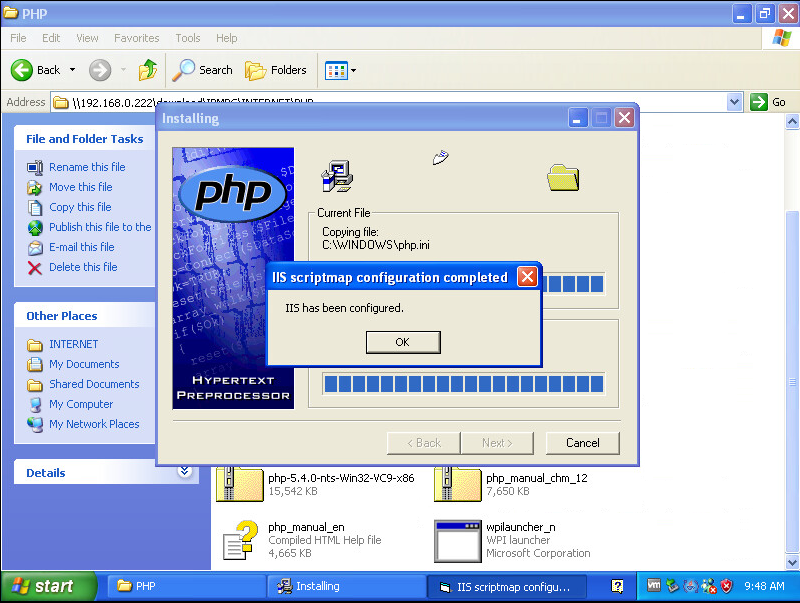Switch to the PHP taskbar window button
The width and height of the screenshot is (800, 603).
pos(185,586)
